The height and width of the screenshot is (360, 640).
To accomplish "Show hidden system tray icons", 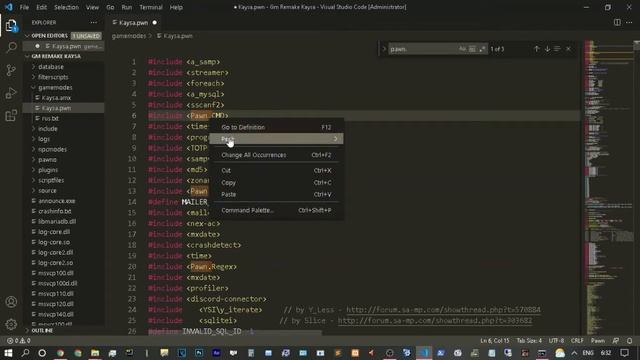I will (x=574, y=353).
